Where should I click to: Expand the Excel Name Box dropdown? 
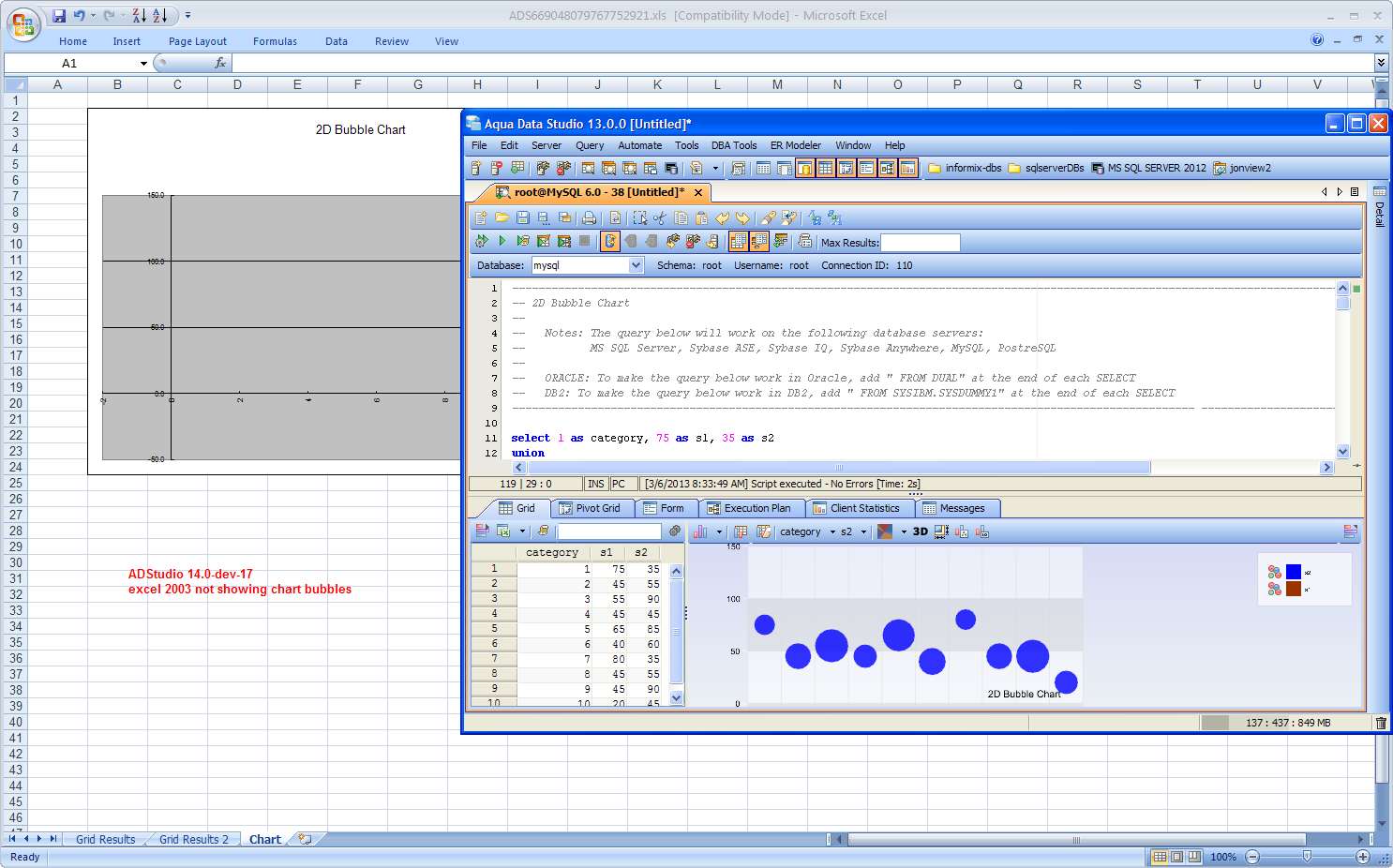[143, 64]
